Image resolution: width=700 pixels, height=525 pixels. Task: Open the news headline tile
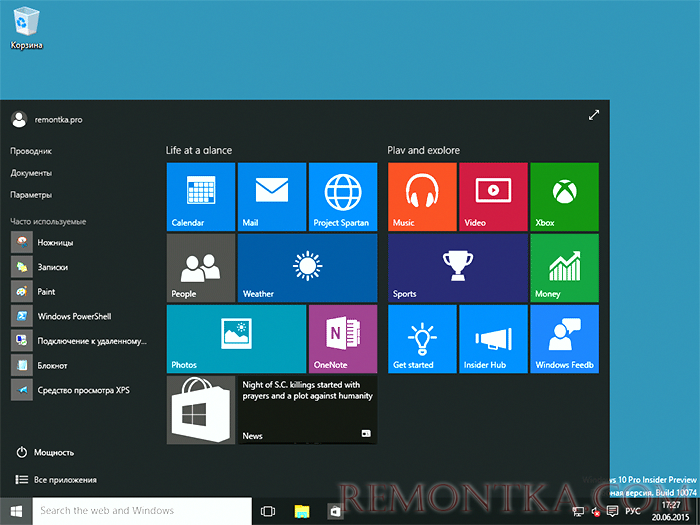[x=308, y=410]
